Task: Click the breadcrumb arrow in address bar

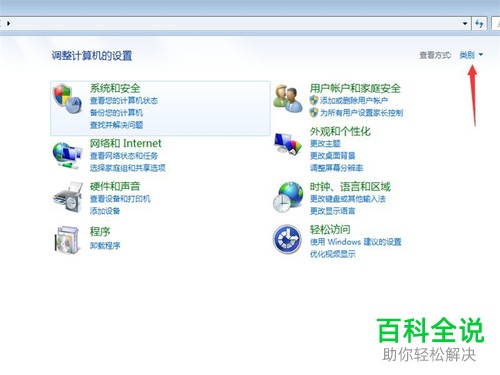Action: click(8, 23)
